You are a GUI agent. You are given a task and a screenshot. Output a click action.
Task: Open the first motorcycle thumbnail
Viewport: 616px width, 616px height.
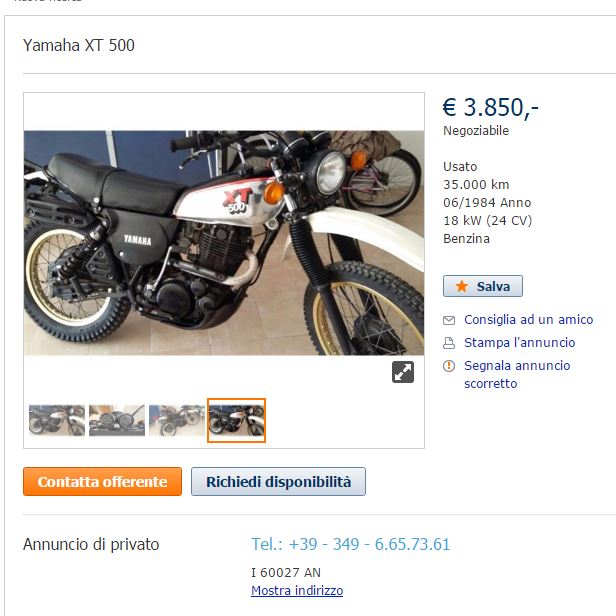click(57, 420)
